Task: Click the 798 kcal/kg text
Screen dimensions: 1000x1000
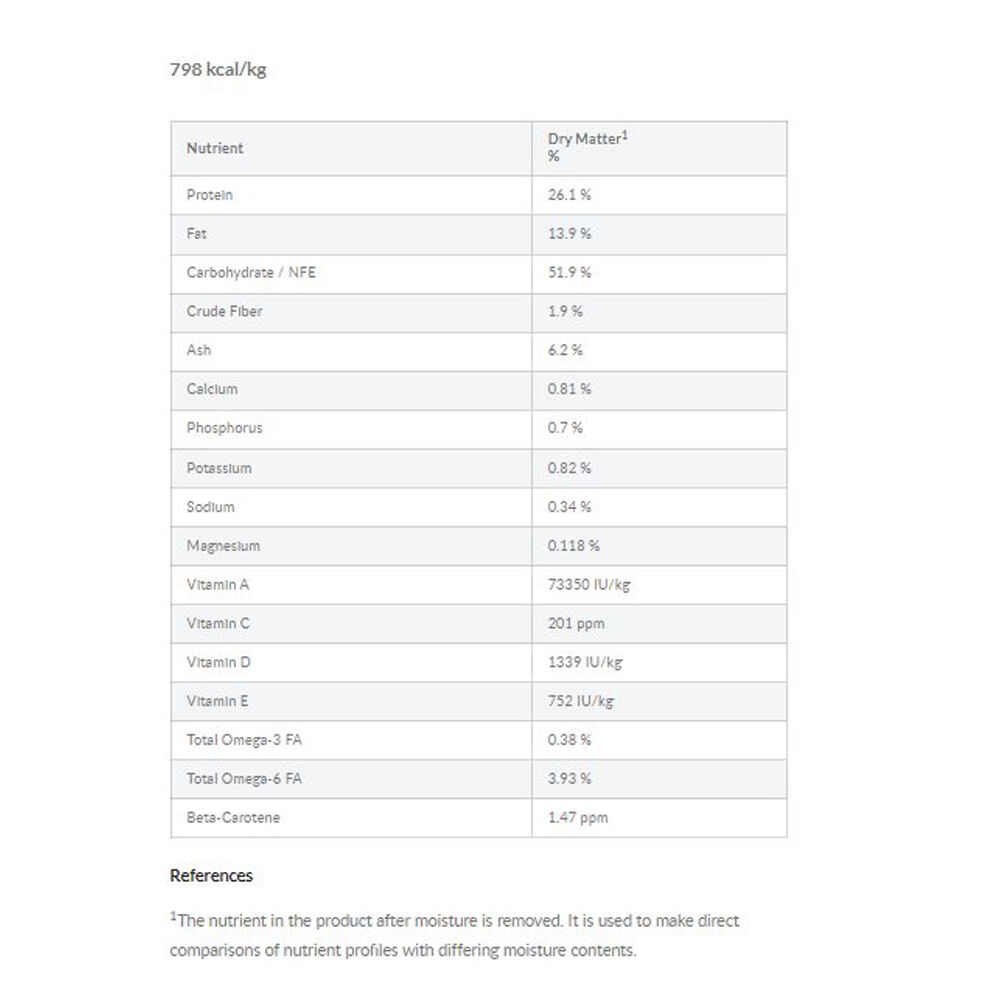Action: click(x=218, y=70)
